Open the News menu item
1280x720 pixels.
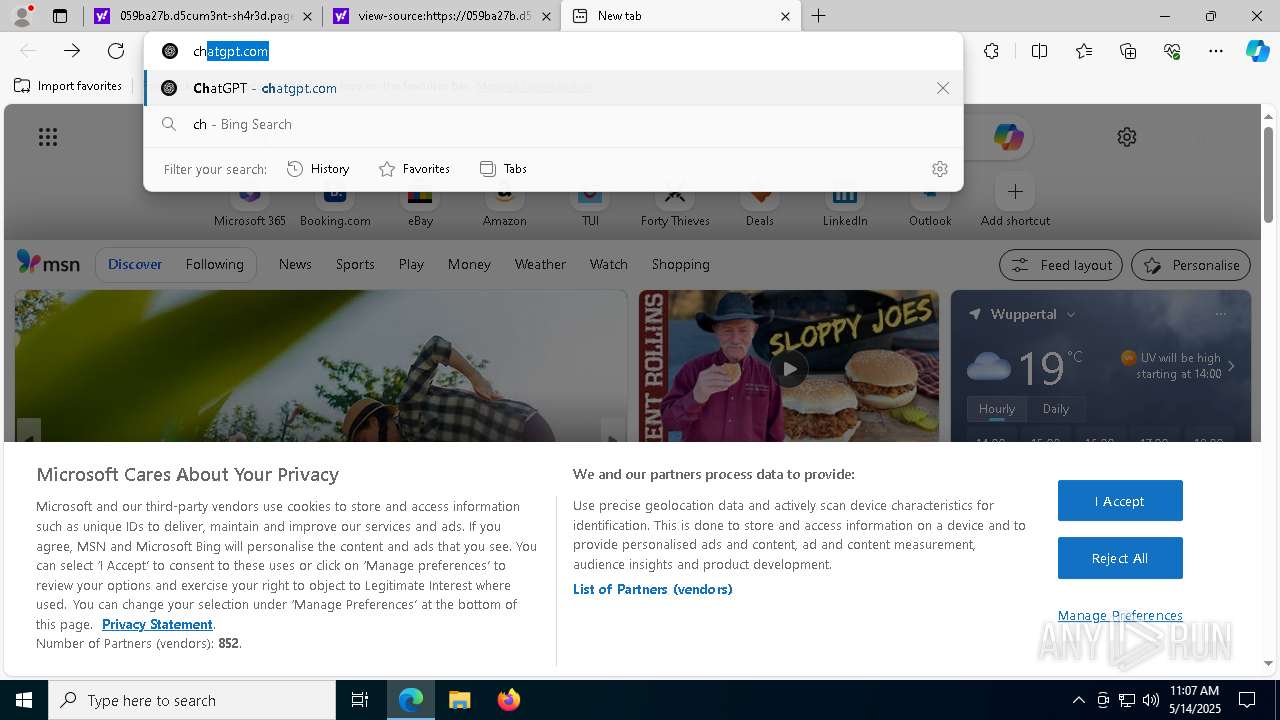[295, 264]
